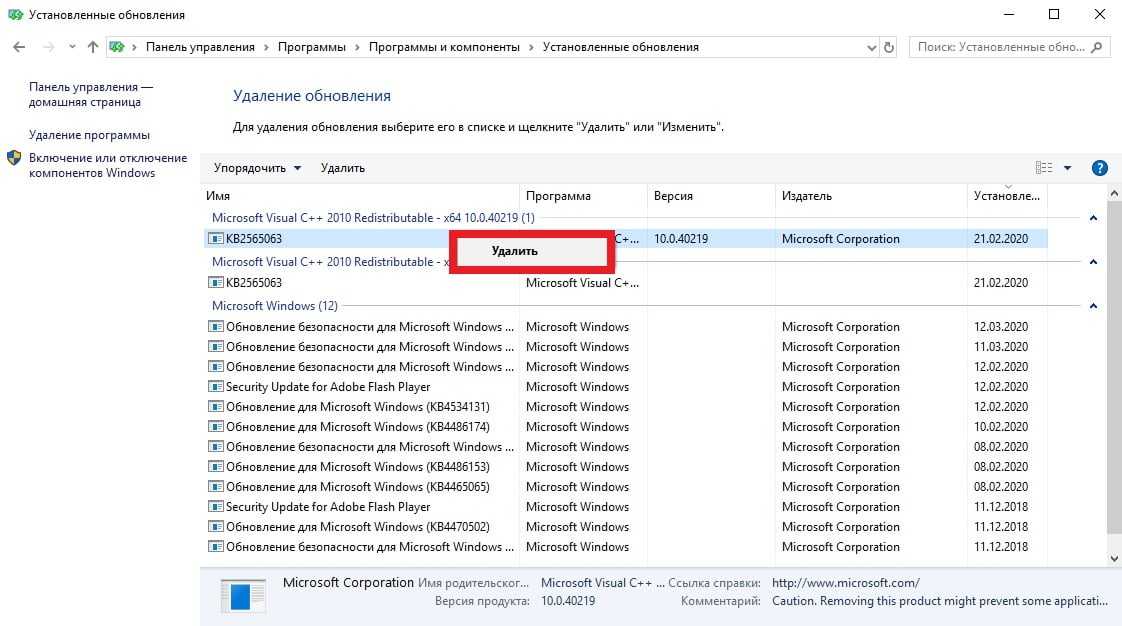The image size is (1122, 626).
Task: Click the update icon next to KB4534131
Action: coord(215,407)
